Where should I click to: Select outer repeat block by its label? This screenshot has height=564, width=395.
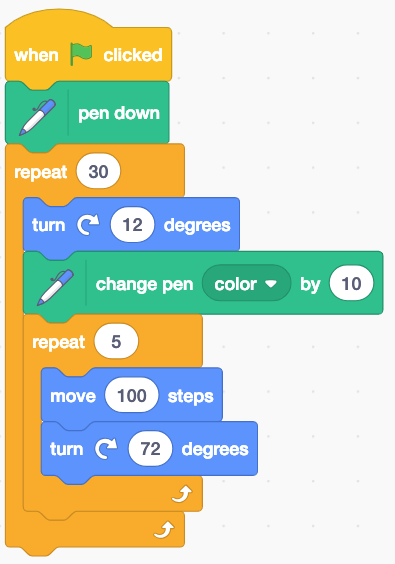click(x=41, y=173)
